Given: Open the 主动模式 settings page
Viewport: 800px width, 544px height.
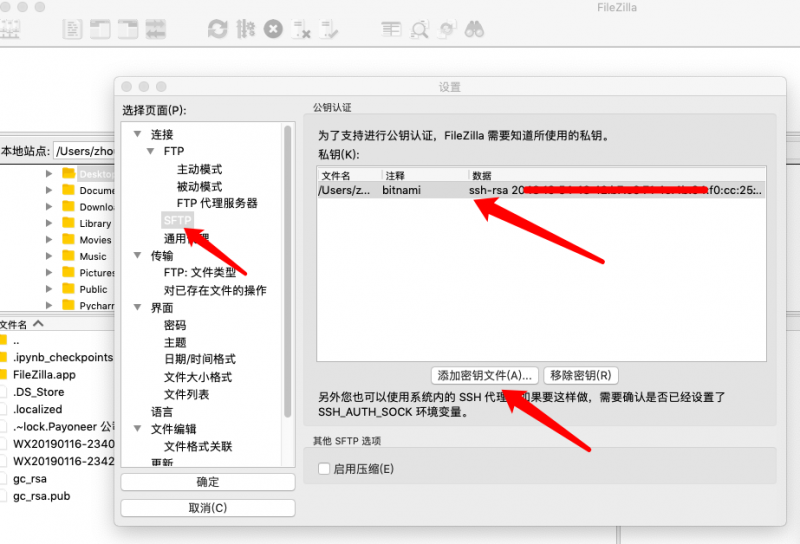Looking at the screenshot, I should pyautogui.click(x=199, y=169).
